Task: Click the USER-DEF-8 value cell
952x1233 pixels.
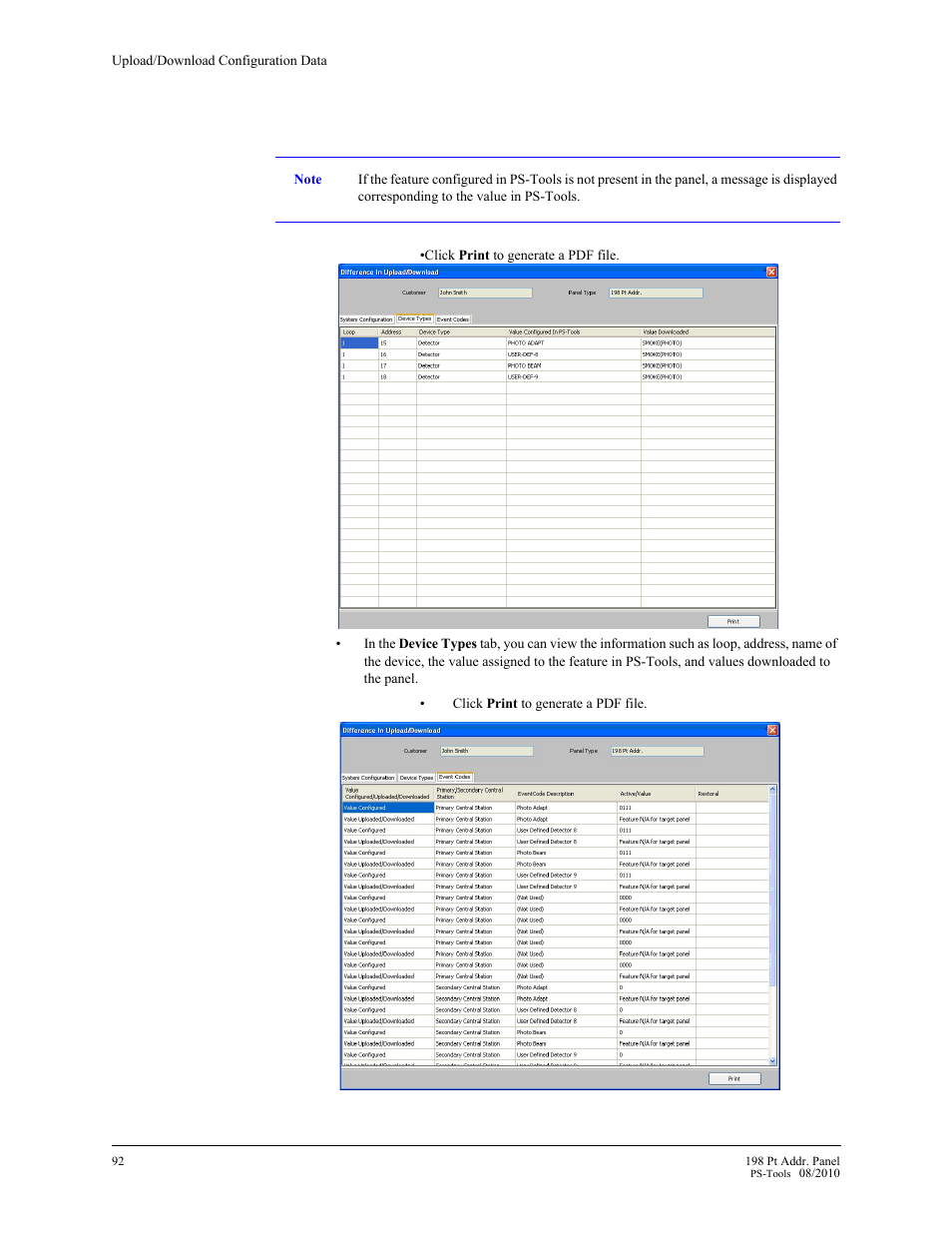Action: tap(574, 354)
